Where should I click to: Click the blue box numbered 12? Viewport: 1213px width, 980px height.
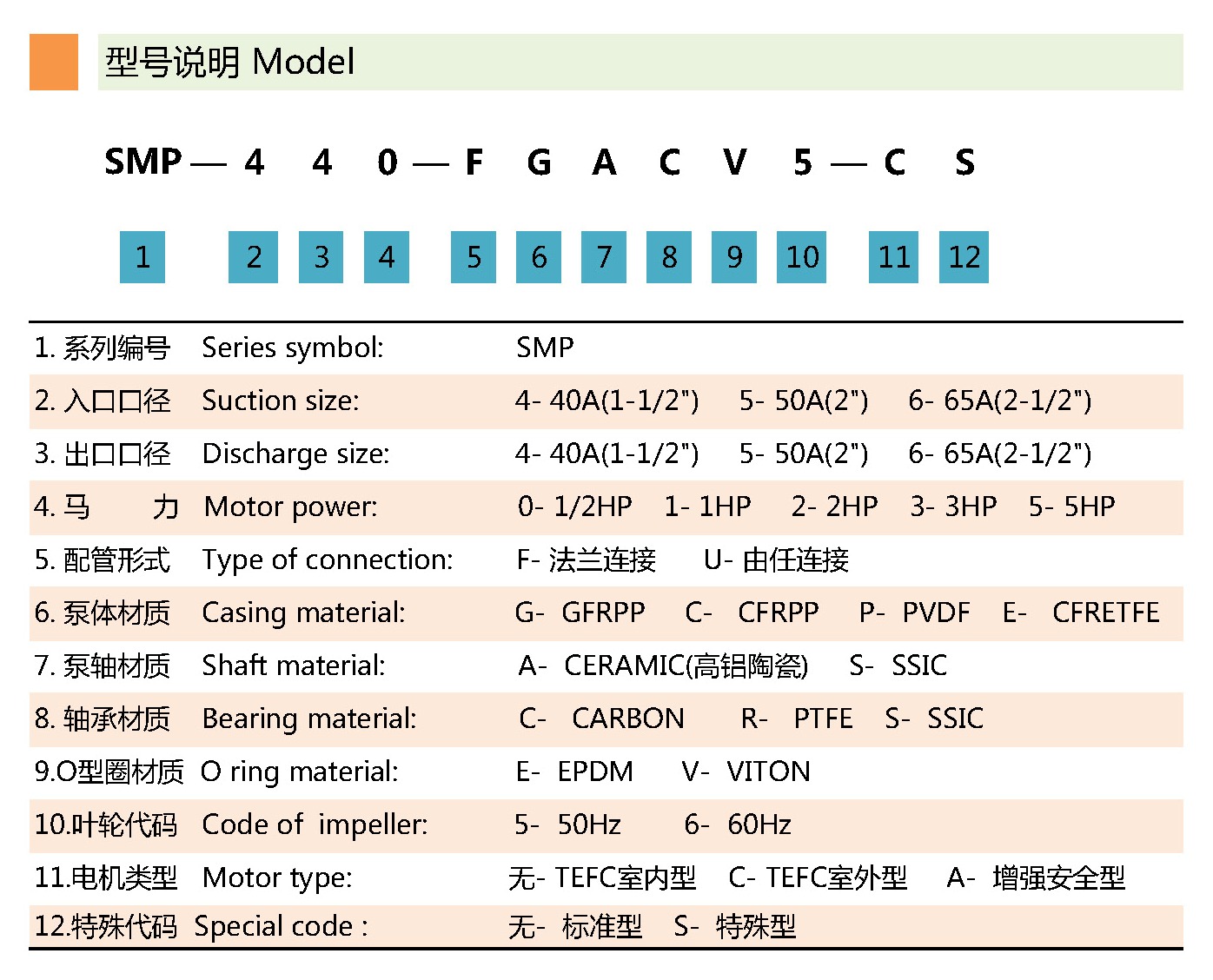964,257
